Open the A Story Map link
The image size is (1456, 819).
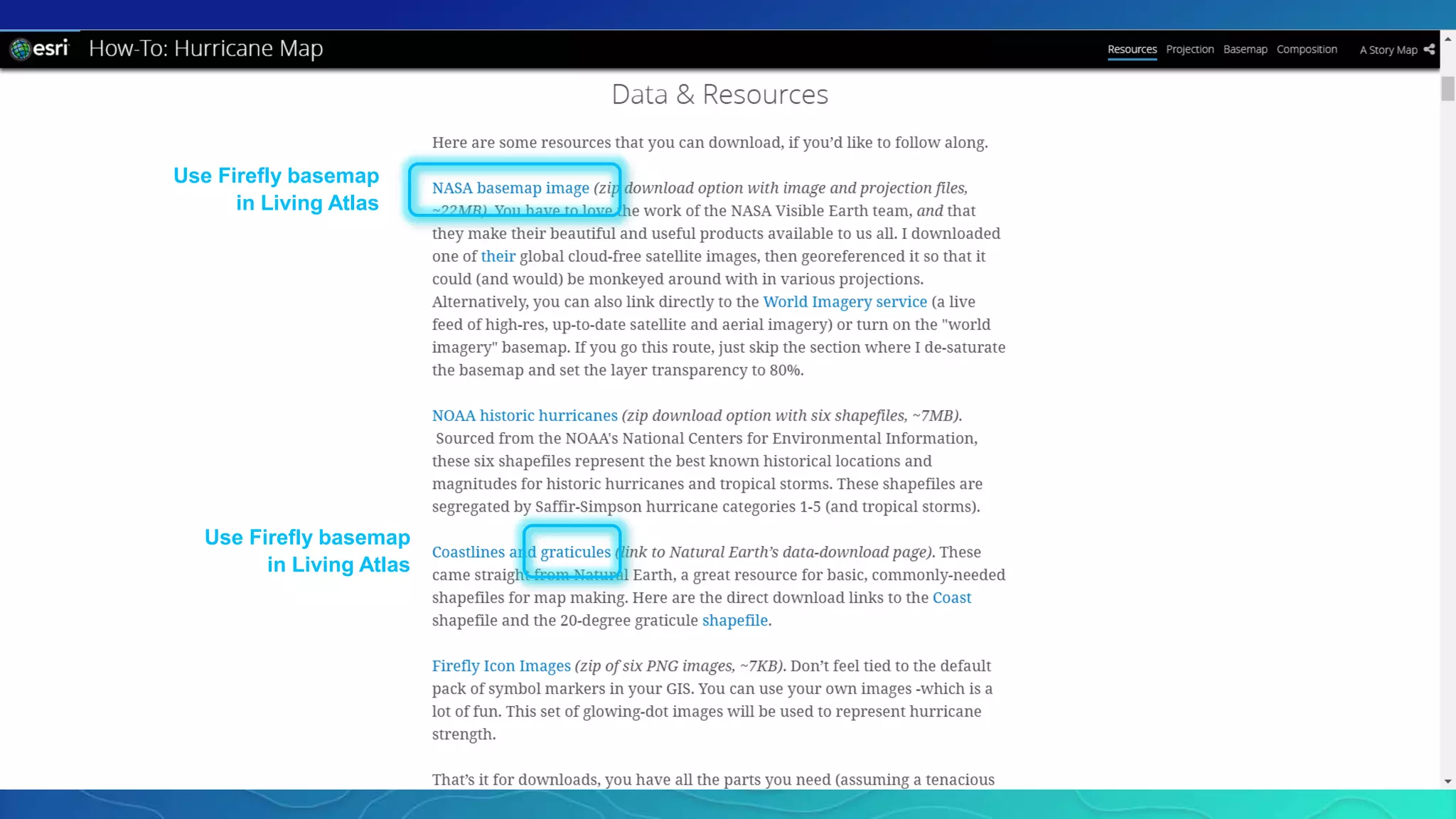pos(1388,50)
